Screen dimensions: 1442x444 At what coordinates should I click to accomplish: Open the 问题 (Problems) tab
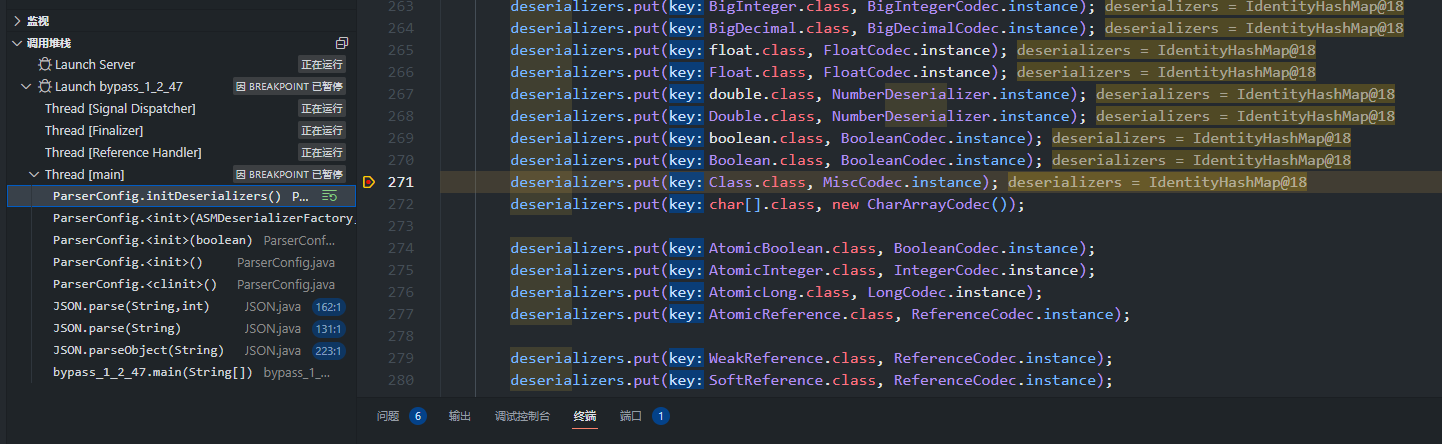[x=388, y=416]
